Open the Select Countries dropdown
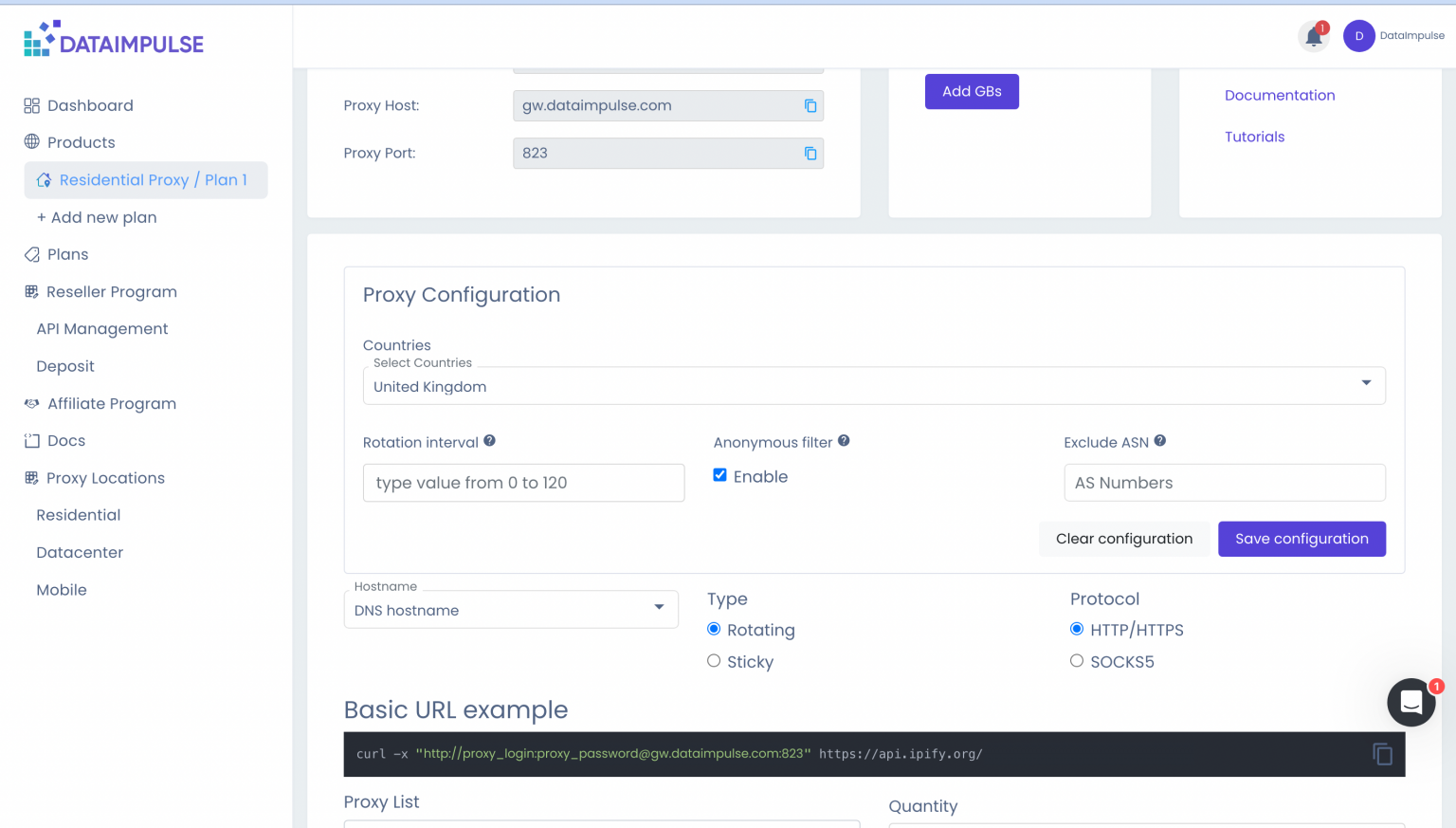This screenshot has width=1456, height=828. pos(1366,383)
